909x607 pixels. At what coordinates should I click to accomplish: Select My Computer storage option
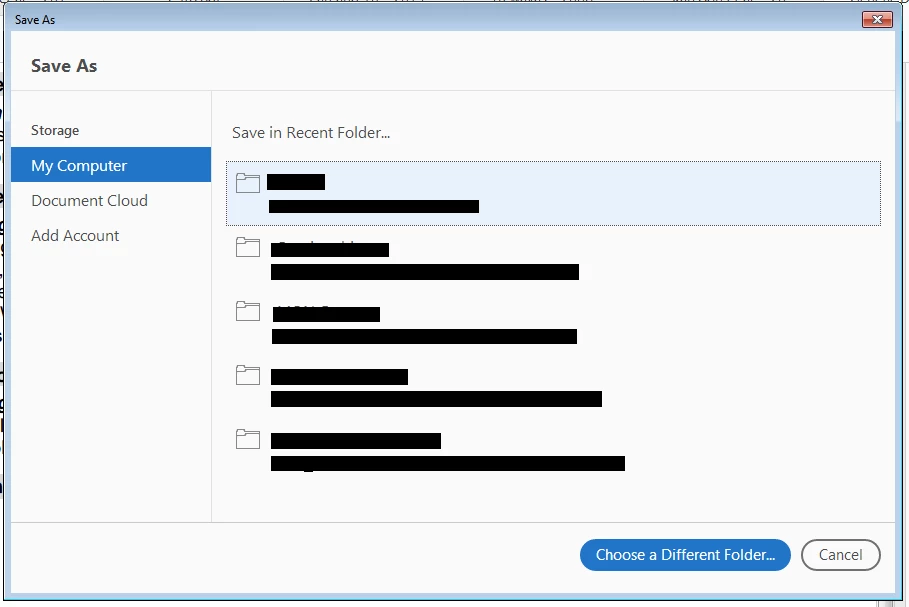click(111, 165)
